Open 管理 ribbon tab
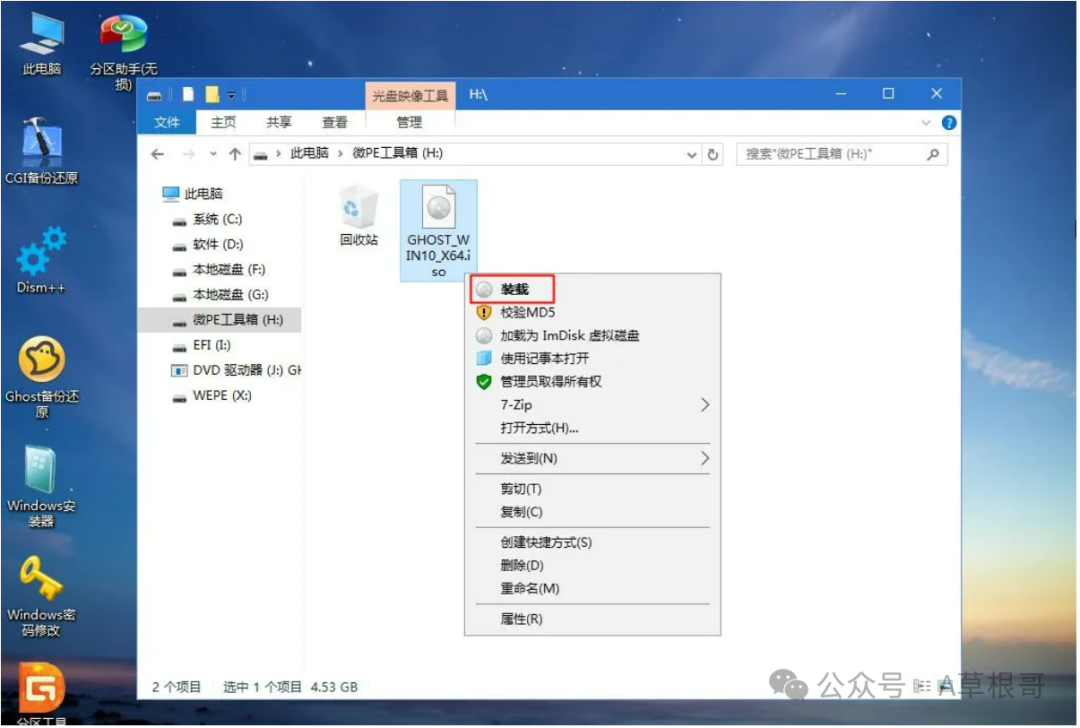This screenshot has height=728, width=1080. (x=409, y=123)
